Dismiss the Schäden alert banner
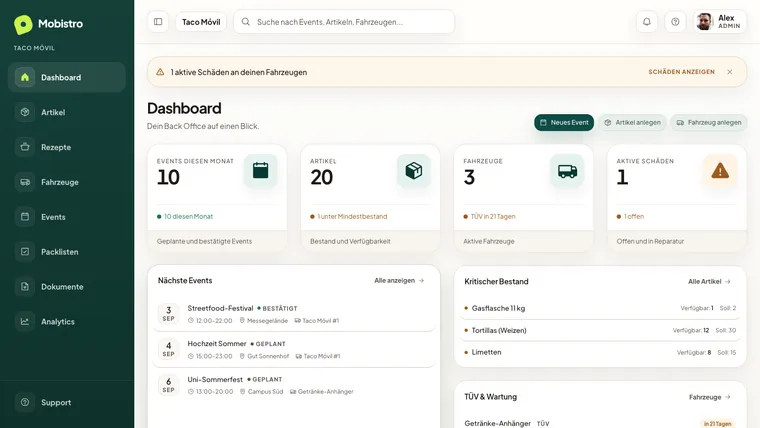This screenshot has height=428, width=760. click(x=729, y=72)
